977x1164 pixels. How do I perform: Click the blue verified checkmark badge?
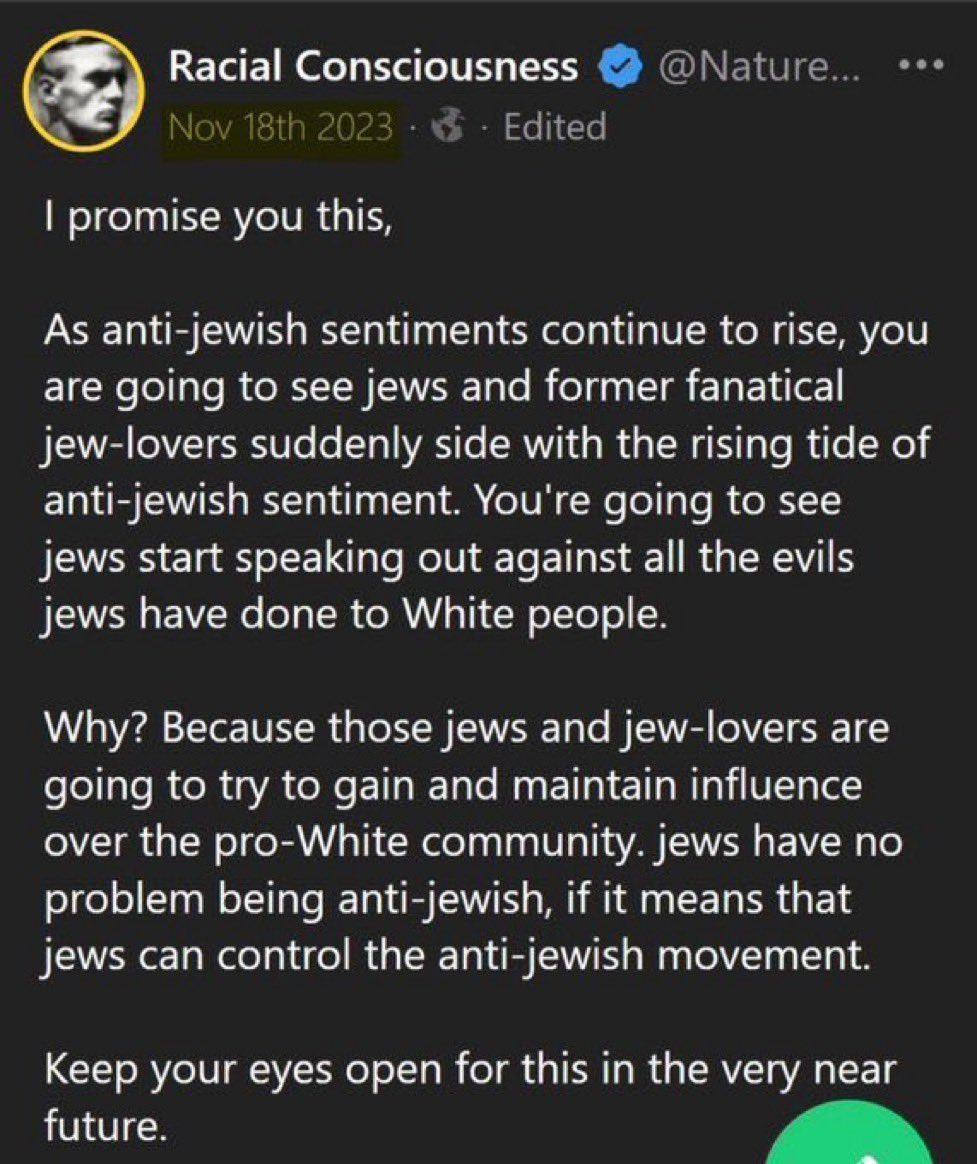[620, 66]
